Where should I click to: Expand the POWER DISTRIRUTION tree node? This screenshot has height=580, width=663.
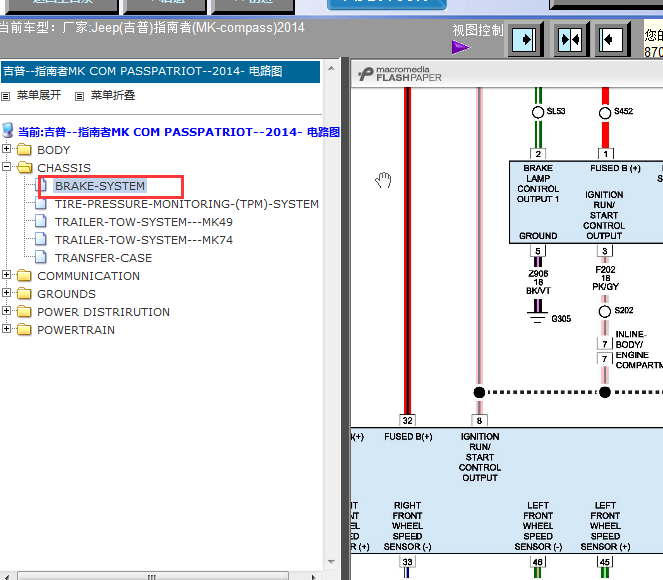pos(6,311)
